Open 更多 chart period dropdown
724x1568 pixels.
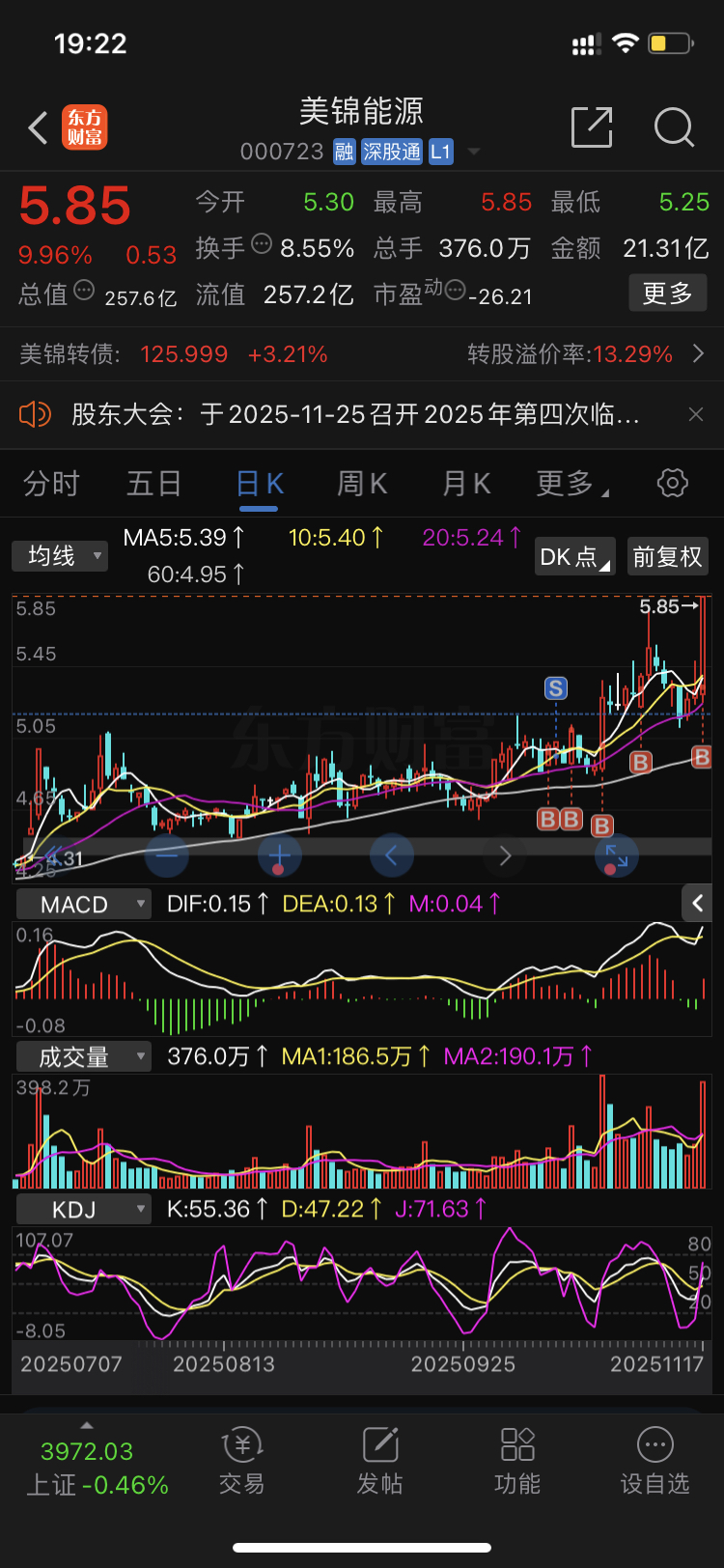572,483
